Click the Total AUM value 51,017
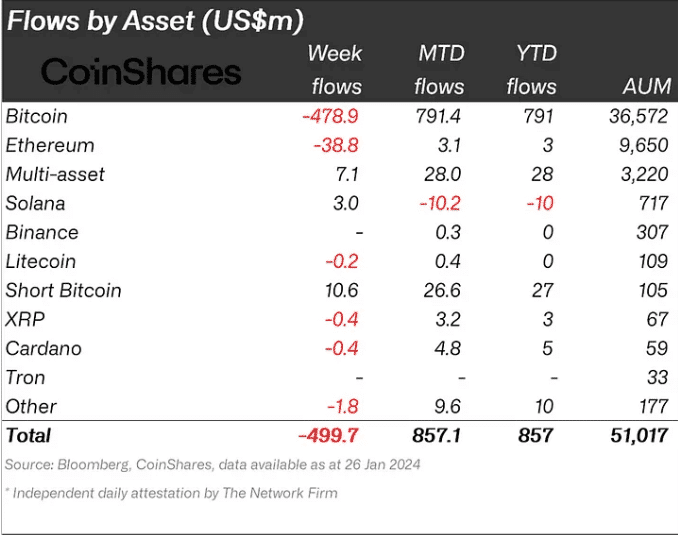 pos(638,435)
